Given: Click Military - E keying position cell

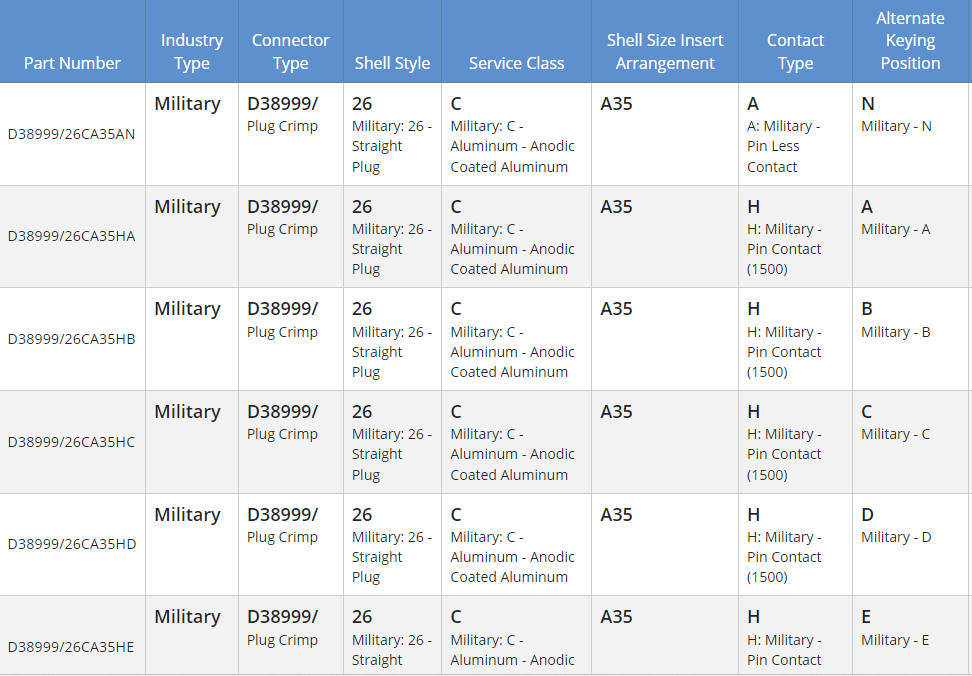Looking at the screenshot, I should [x=896, y=639].
